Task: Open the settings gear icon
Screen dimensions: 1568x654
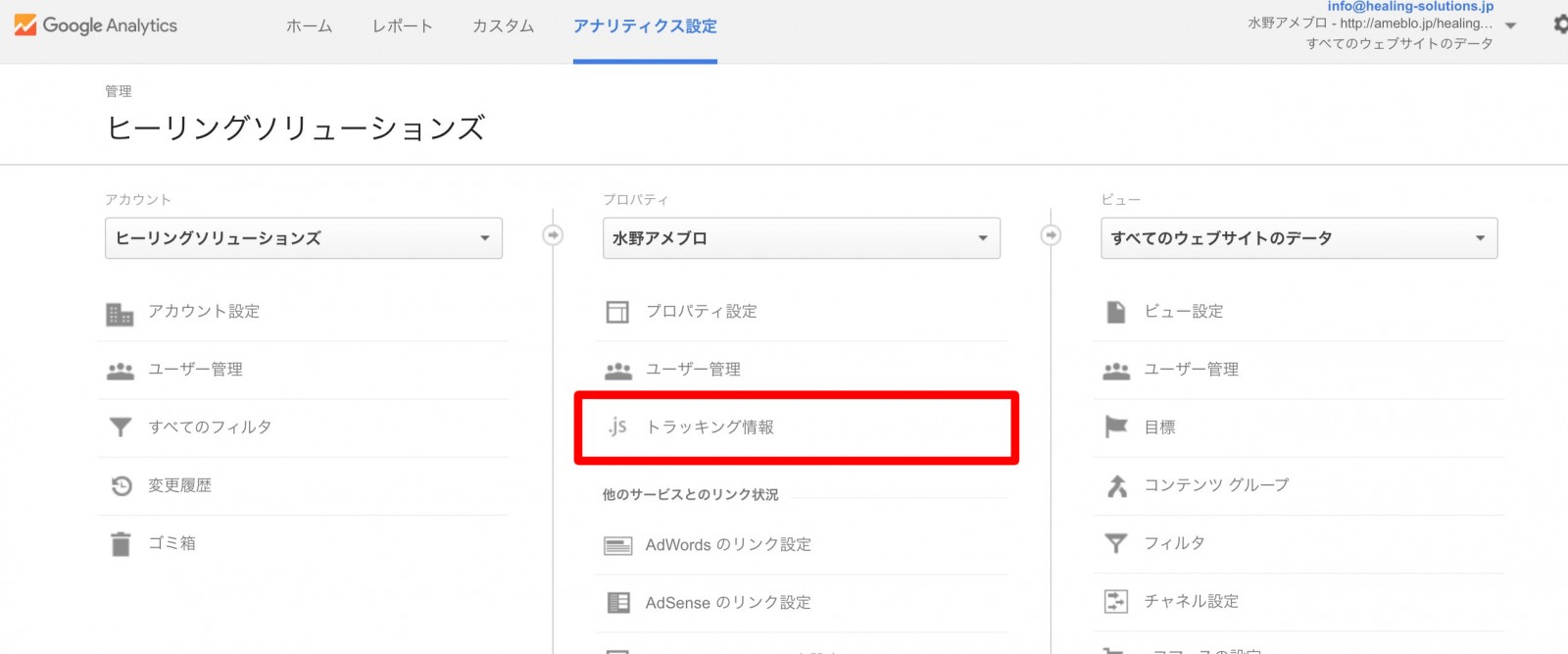Action: [1560, 25]
